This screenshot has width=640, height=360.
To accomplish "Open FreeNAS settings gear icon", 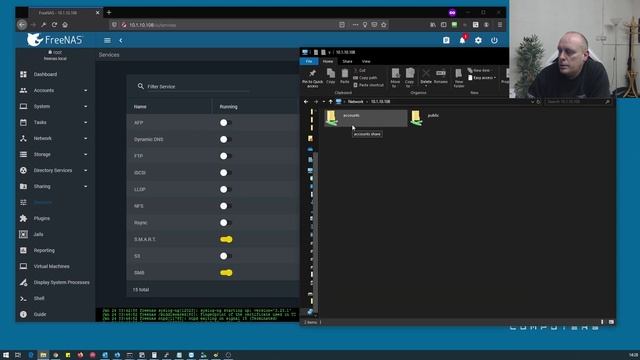I will [x=478, y=40].
